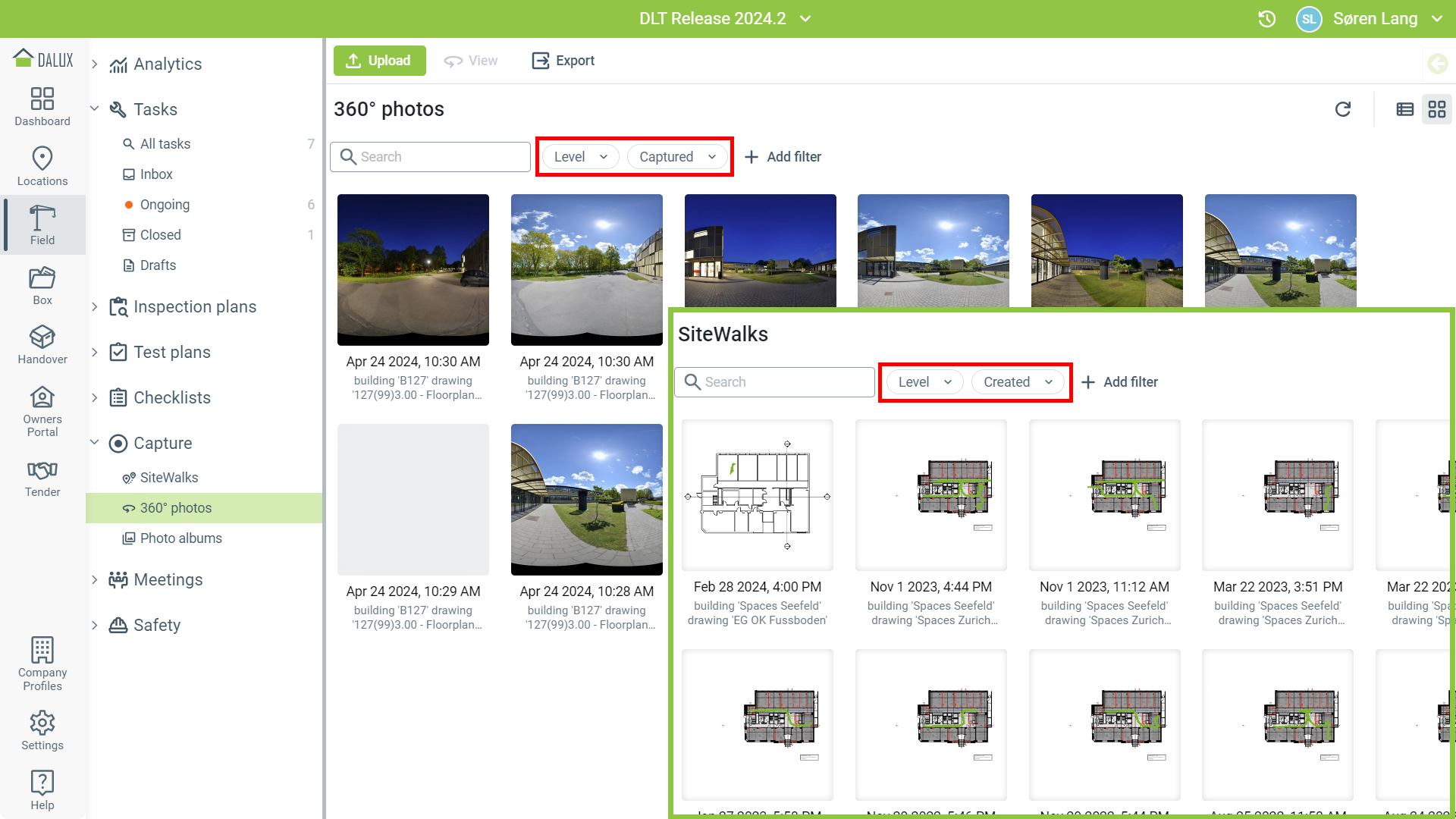Add filter to 360° photos
1456x819 pixels.
coord(783,157)
